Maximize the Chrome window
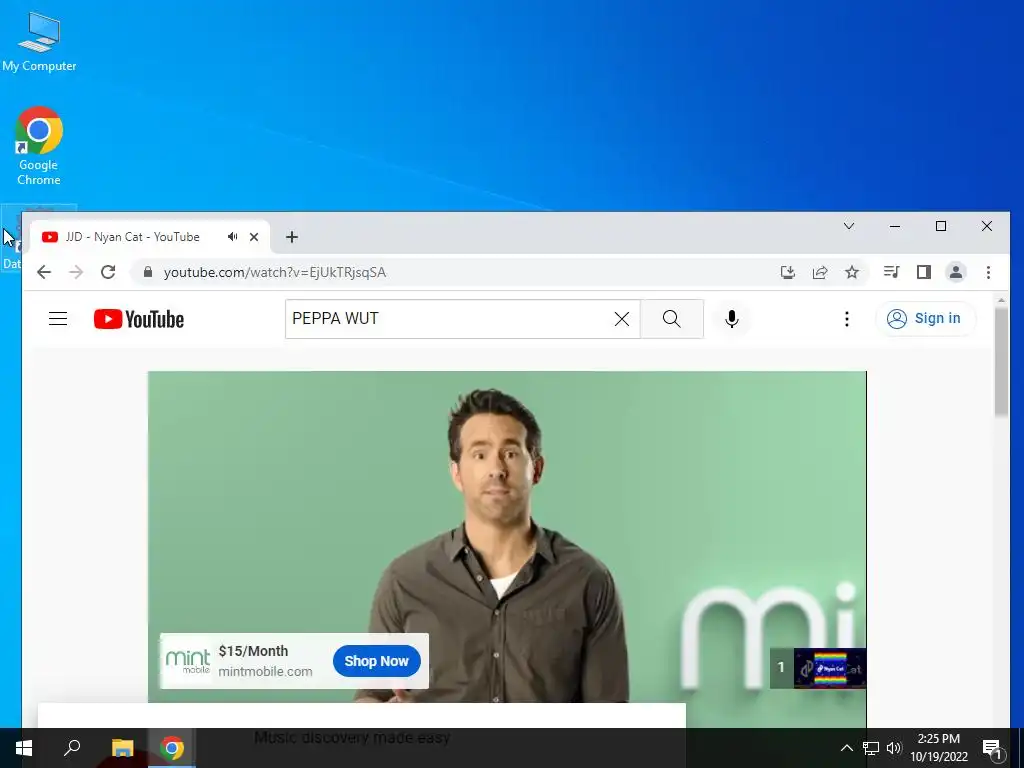 click(941, 226)
